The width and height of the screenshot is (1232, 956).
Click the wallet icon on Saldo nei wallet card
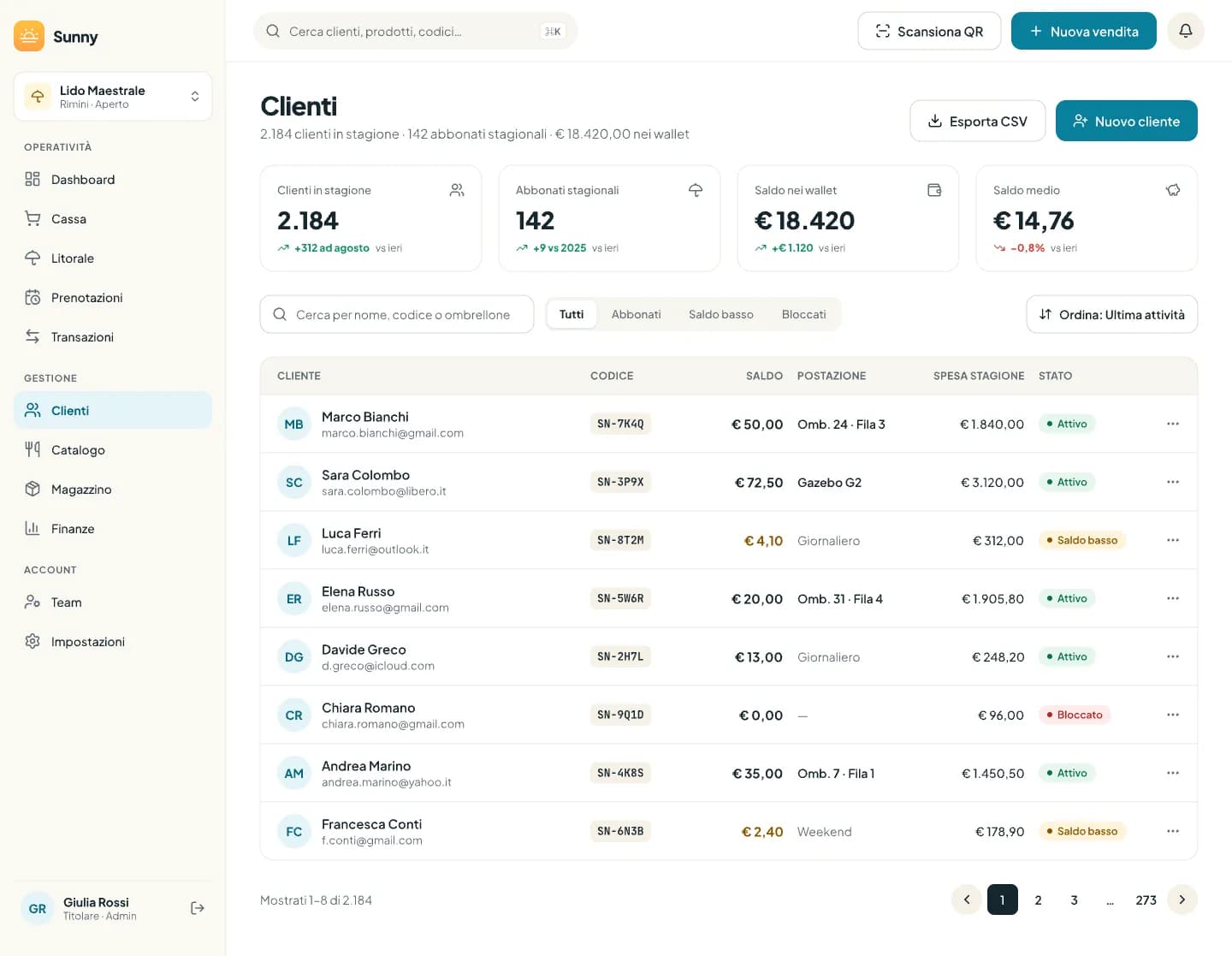coord(934,190)
